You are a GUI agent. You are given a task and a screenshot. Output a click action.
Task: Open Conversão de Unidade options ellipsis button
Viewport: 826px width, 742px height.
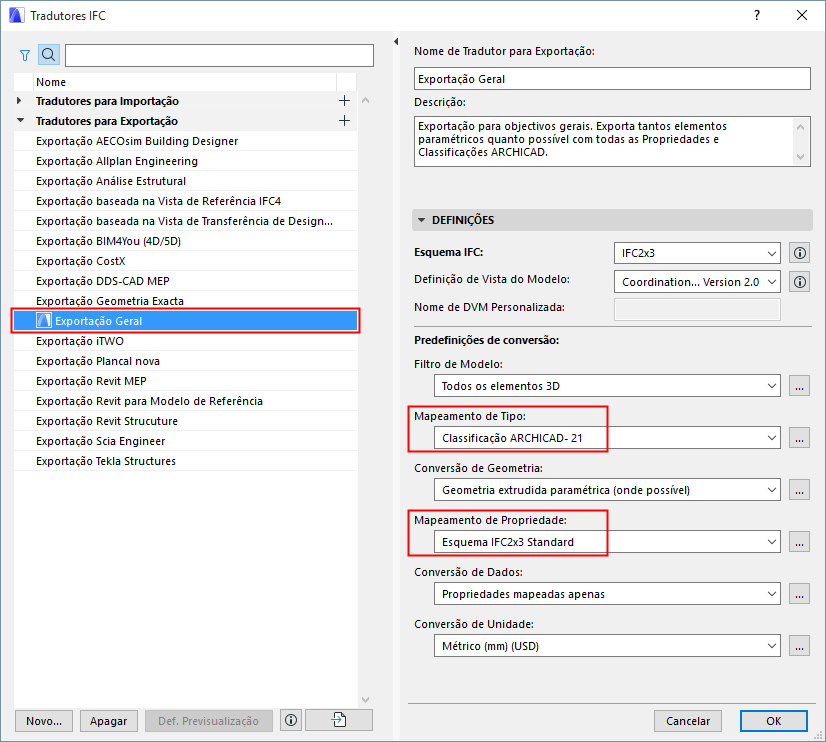pos(799,646)
